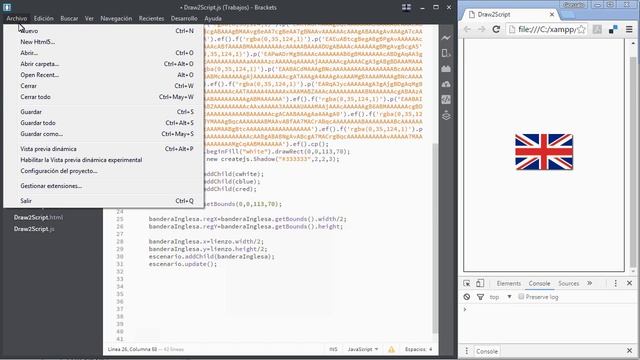Click the cloud upload icon in Brackets sidebar

pyautogui.click(x=446, y=84)
